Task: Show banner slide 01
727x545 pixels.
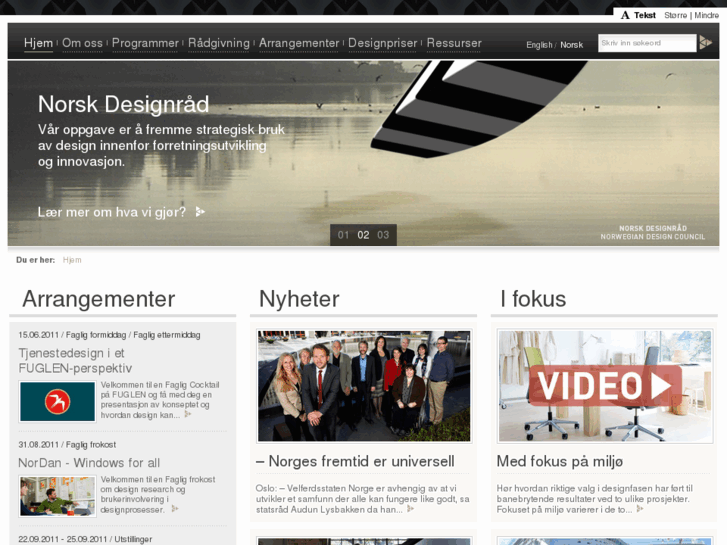Action: click(343, 235)
